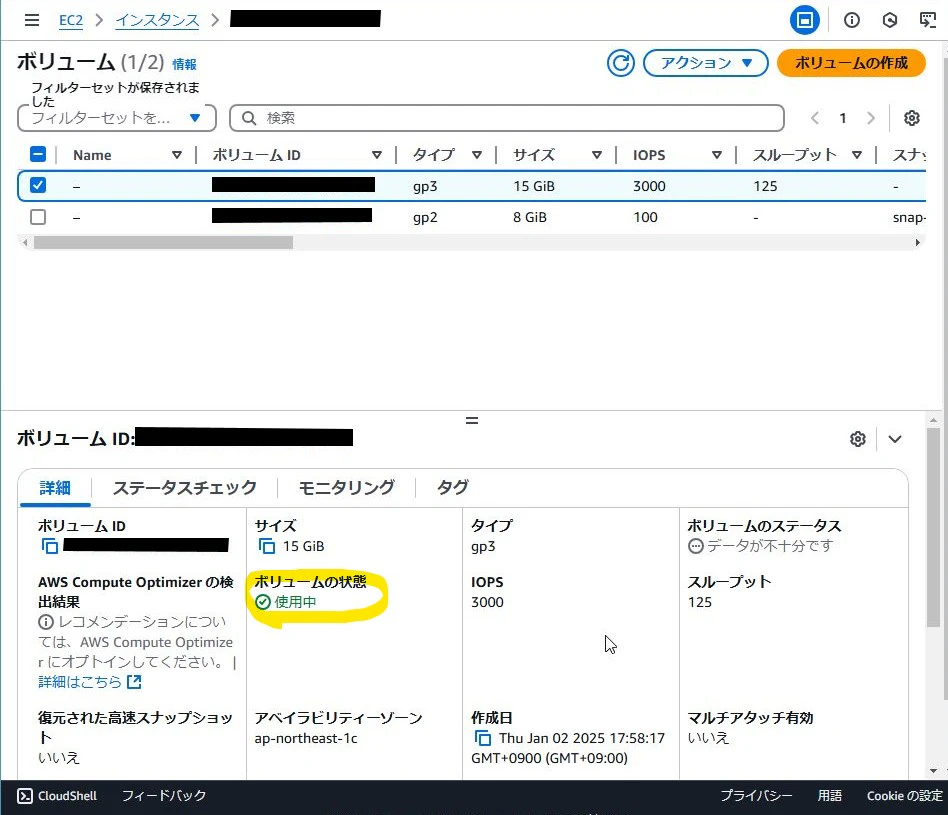Go to next page of volumes
948x815 pixels.
point(871,118)
